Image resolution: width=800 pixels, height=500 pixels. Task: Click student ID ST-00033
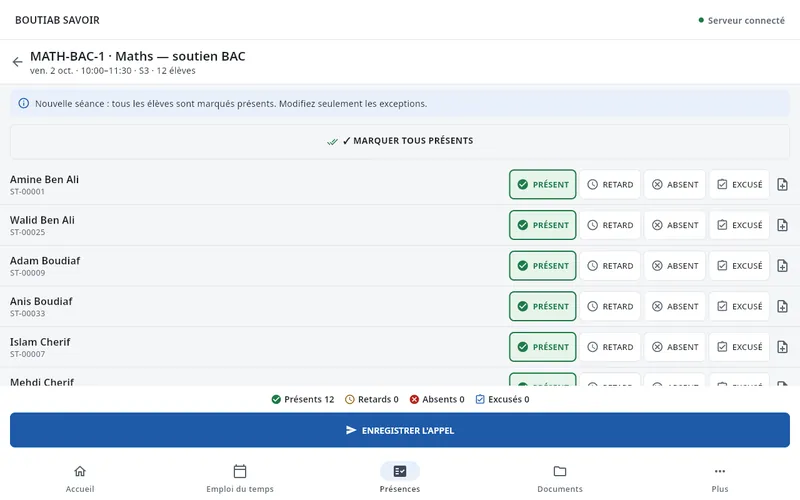pyautogui.click(x=28, y=313)
